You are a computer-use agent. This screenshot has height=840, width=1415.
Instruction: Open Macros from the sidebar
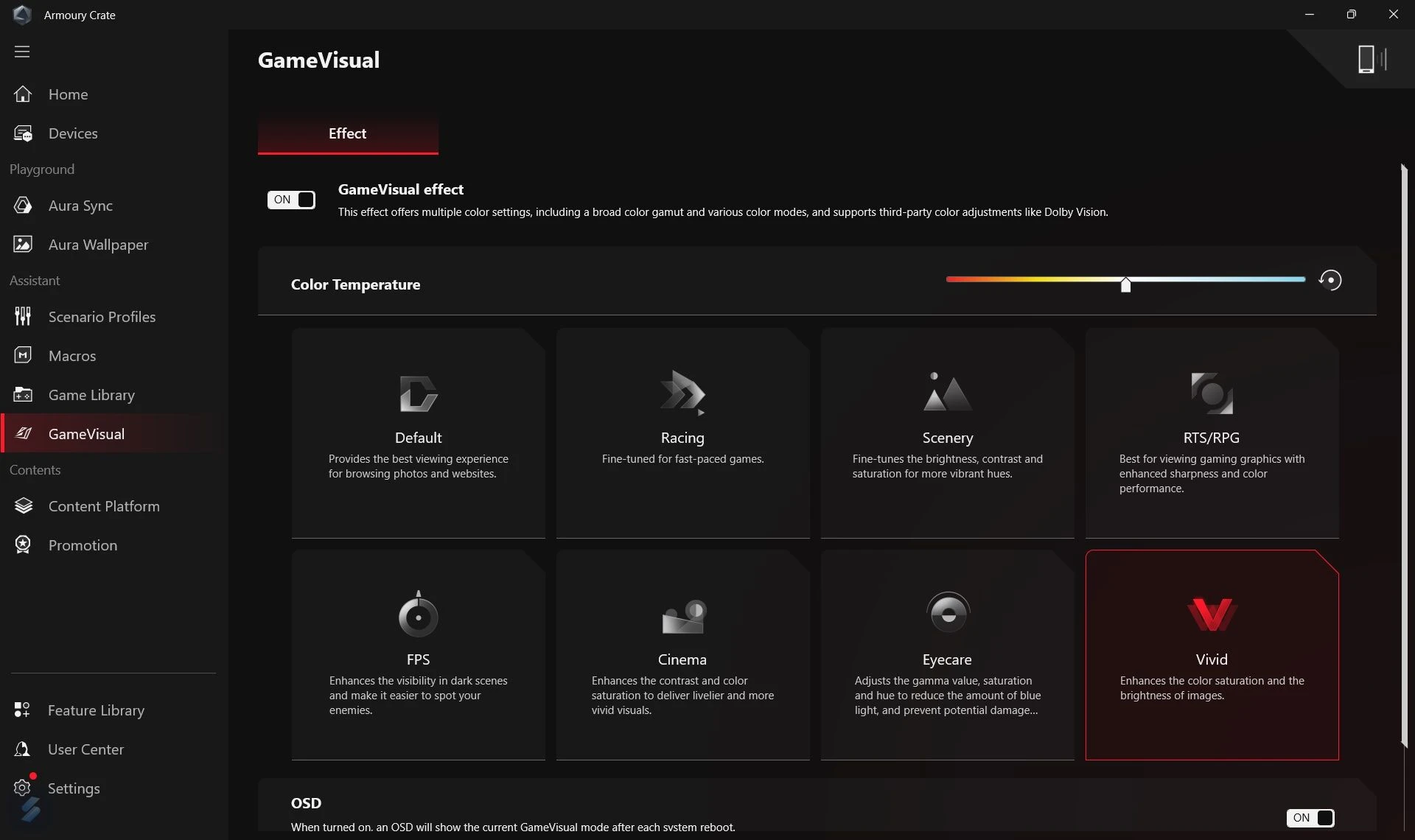point(114,356)
